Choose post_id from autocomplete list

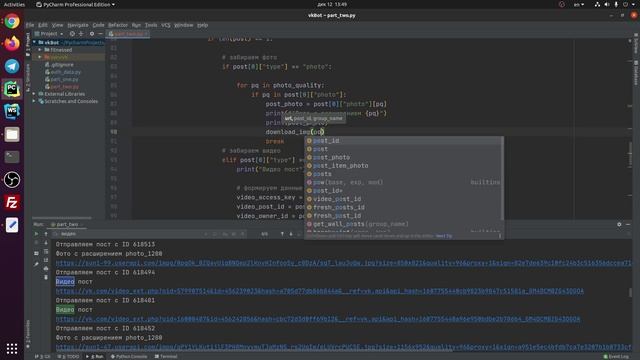[404, 141]
